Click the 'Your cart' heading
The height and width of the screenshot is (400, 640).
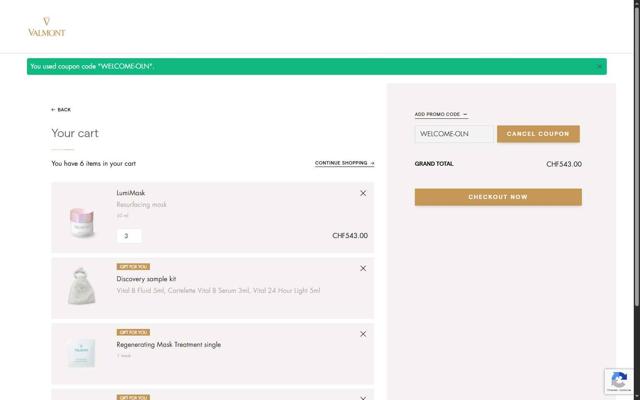pyautogui.click(x=75, y=133)
